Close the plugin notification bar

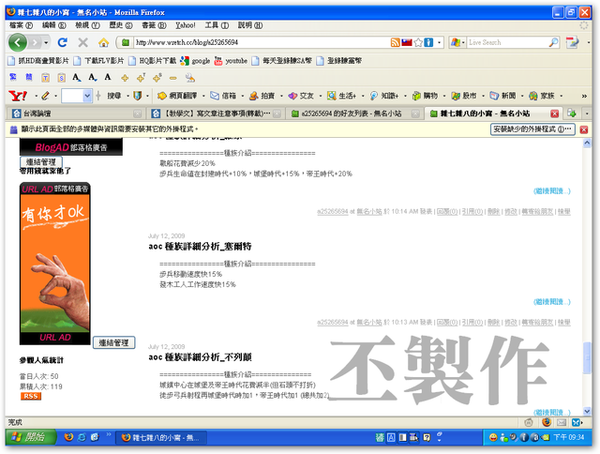coord(584,129)
